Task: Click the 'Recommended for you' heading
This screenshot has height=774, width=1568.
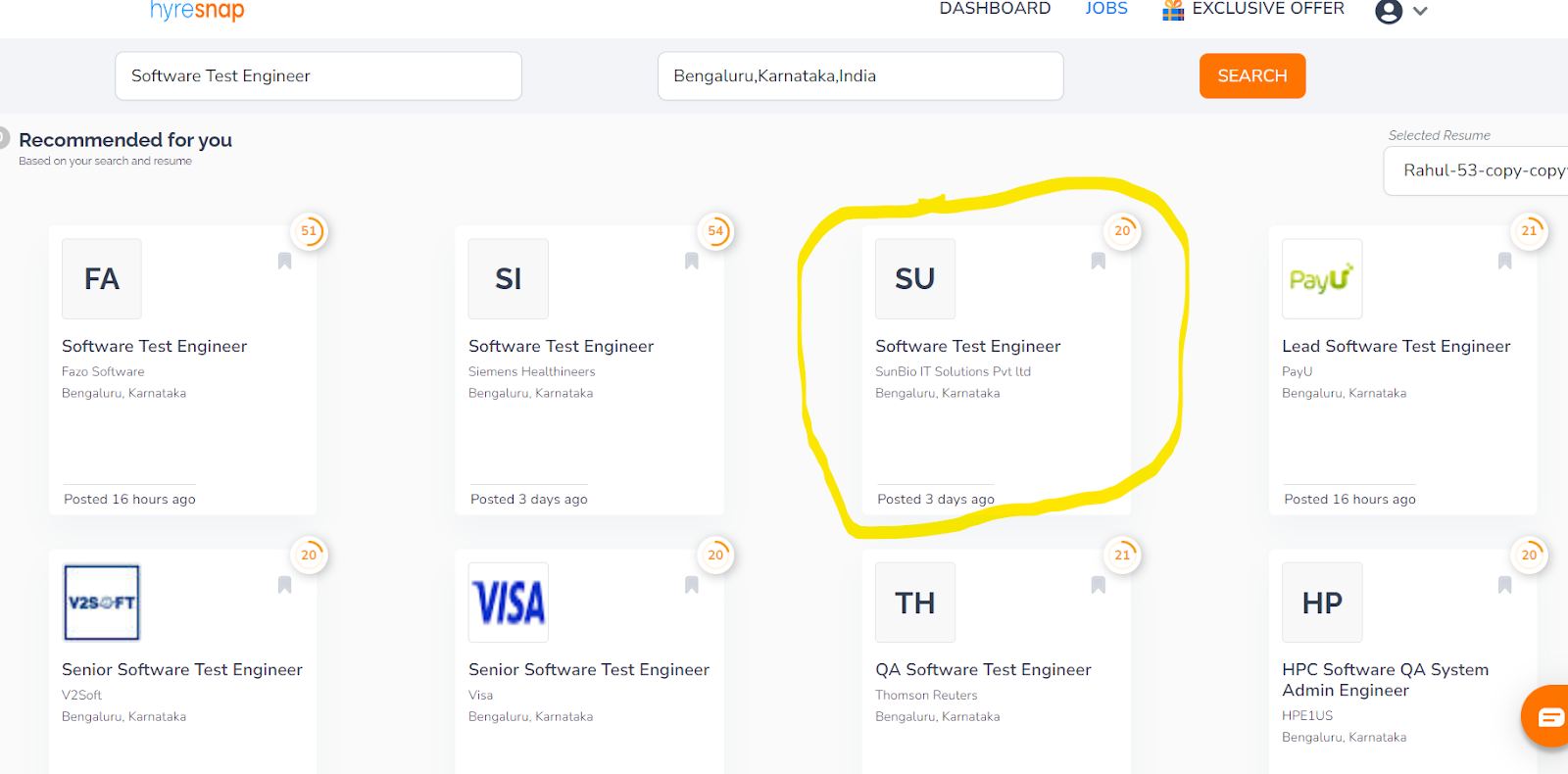Action: pyautogui.click(x=125, y=139)
